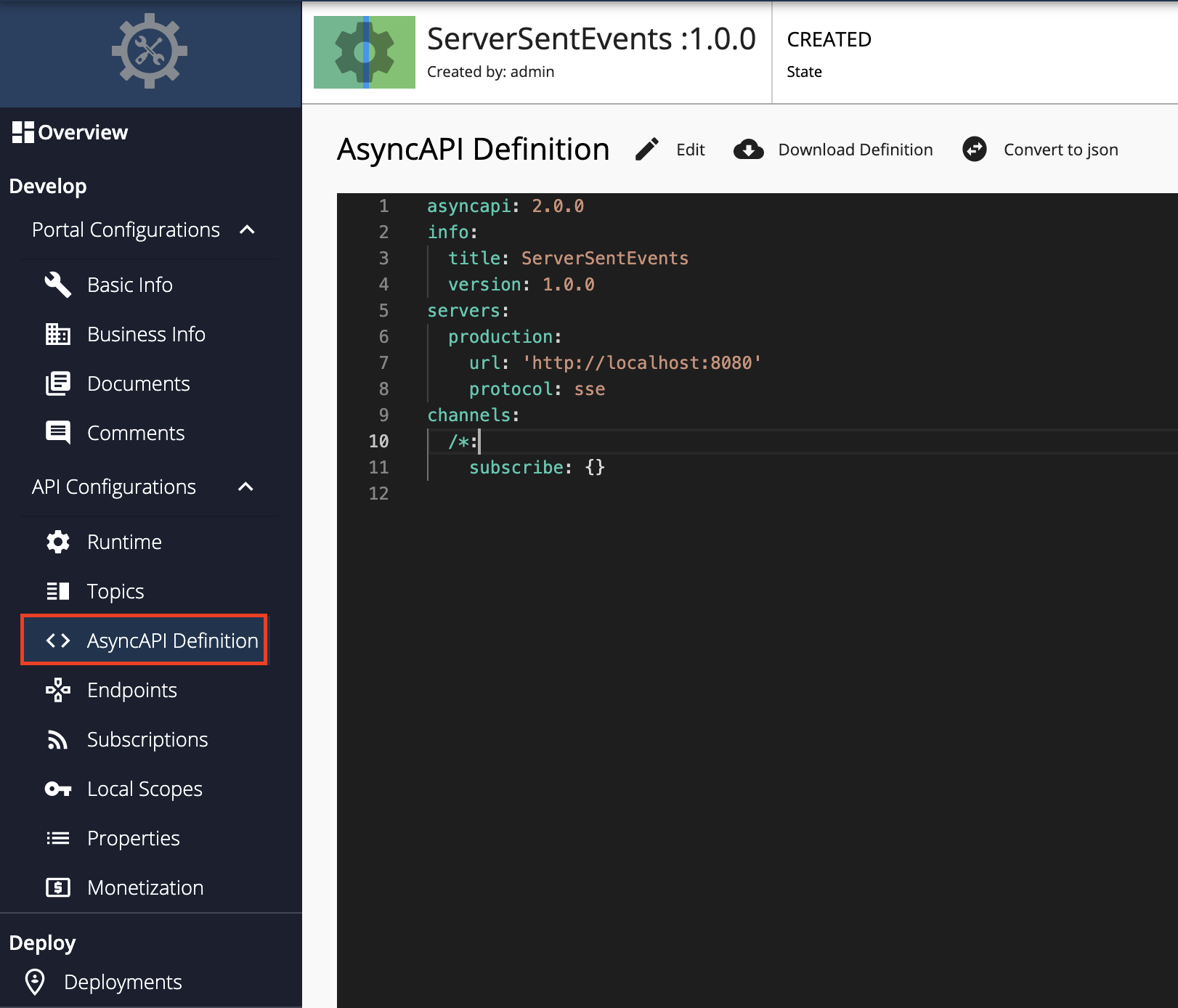The width and height of the screenshot is (1178, 1008).
Task: Select the Basic Info wrench icon
Action: coord(57,285)
